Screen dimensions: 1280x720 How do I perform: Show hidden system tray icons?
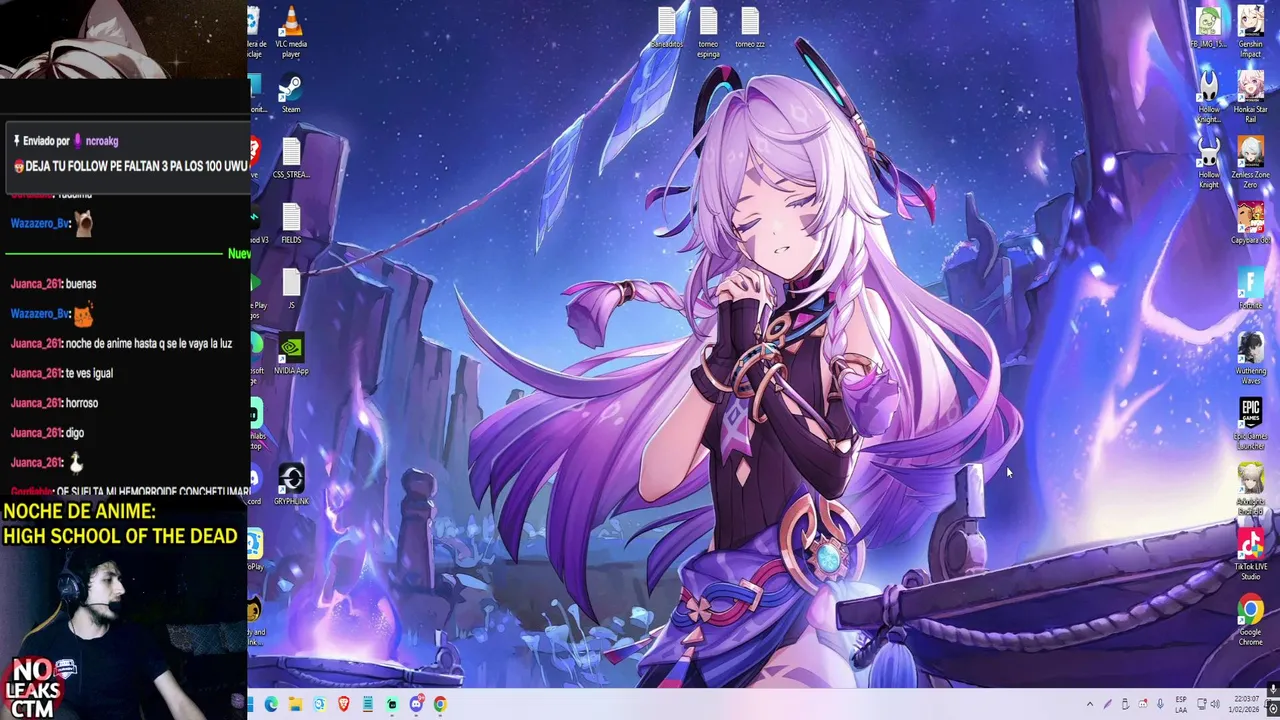pos(1090,705)
